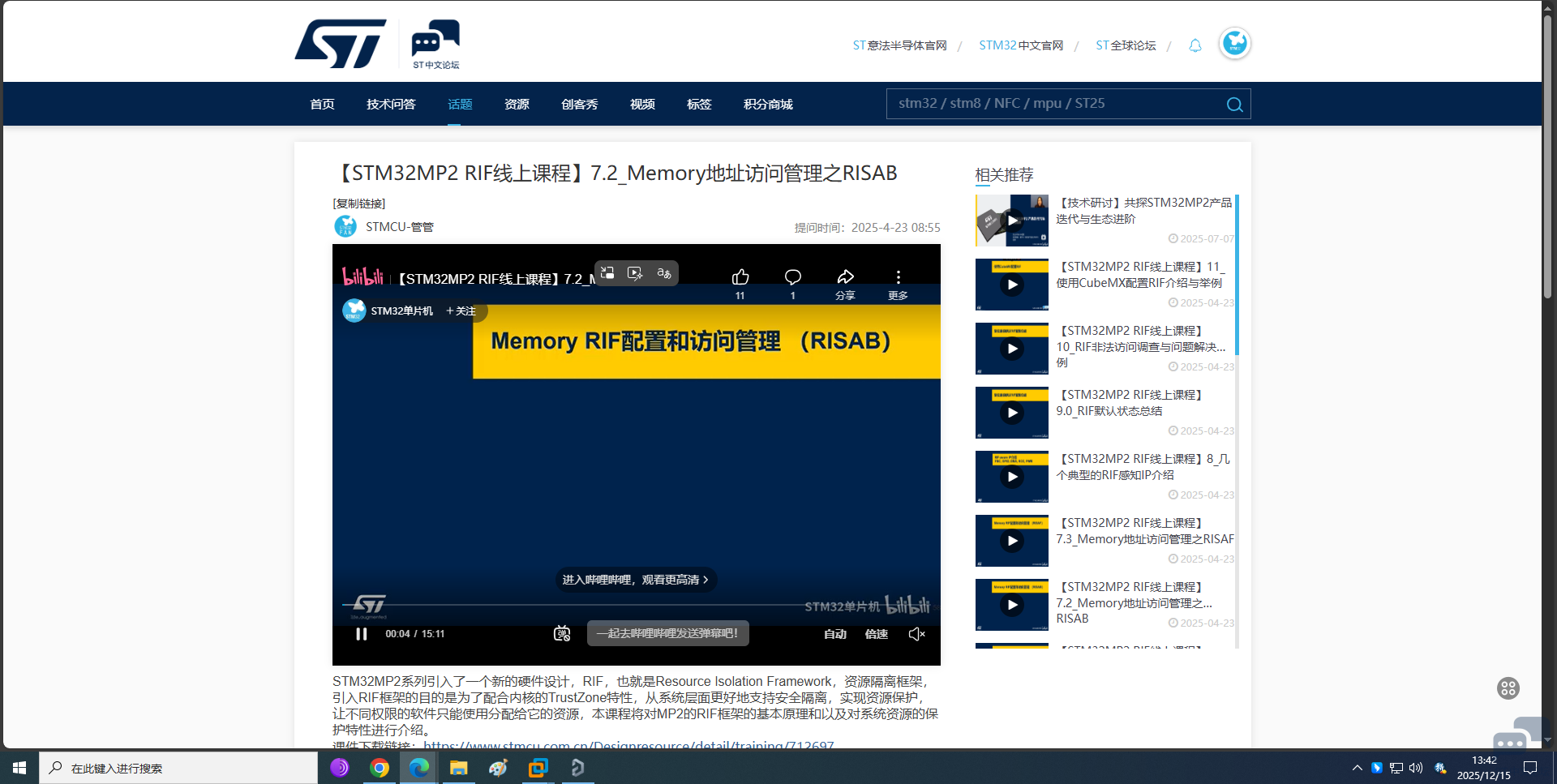
Task: Toggle danmaku display in the video player
Action: click(x=562, y=634)
